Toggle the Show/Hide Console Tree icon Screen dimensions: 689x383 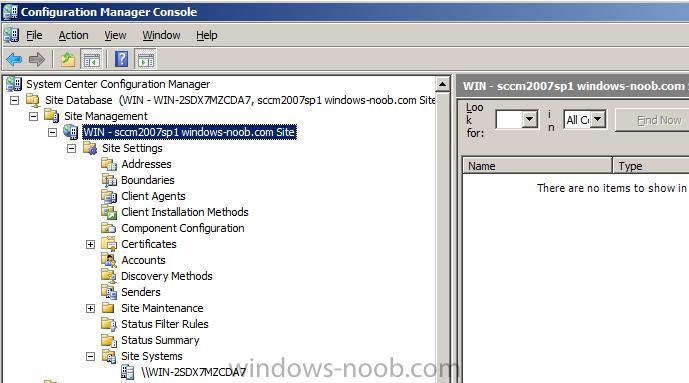pyautogui.click(x=91, y=59)
